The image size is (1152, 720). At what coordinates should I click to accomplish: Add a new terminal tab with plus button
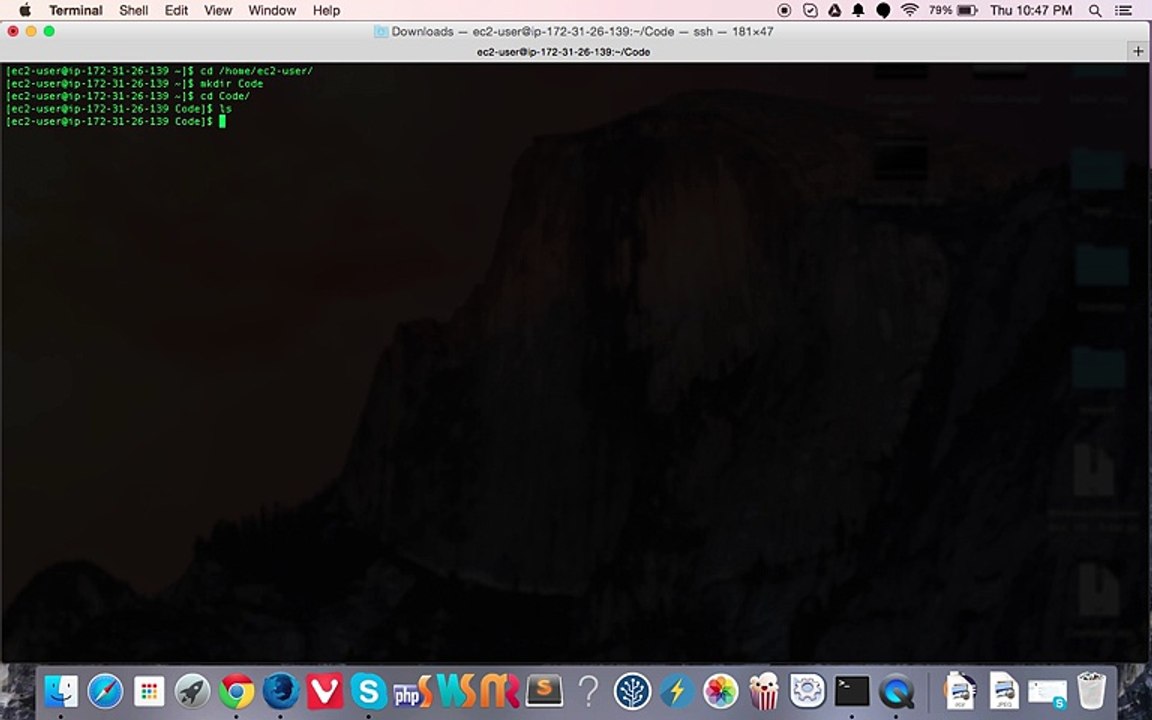[x=1138, y=51]
